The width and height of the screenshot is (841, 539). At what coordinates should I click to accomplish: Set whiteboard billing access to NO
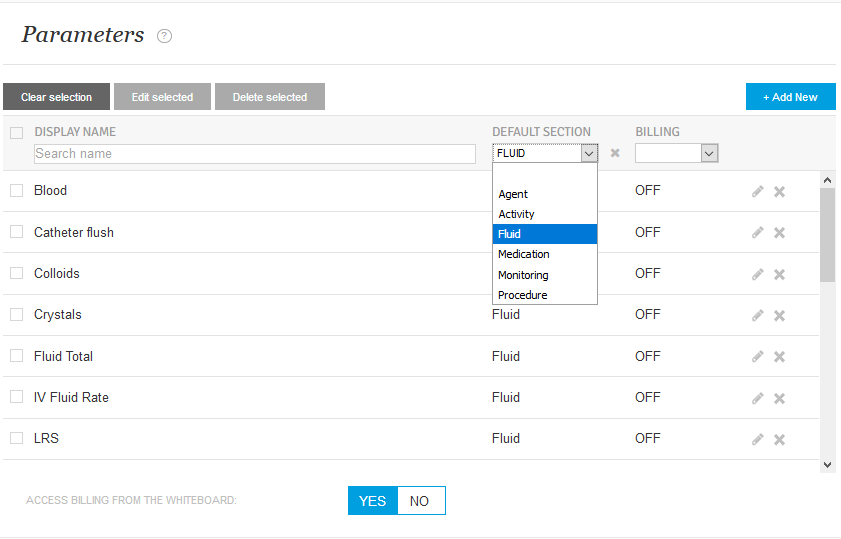click(x=421, y=501)
